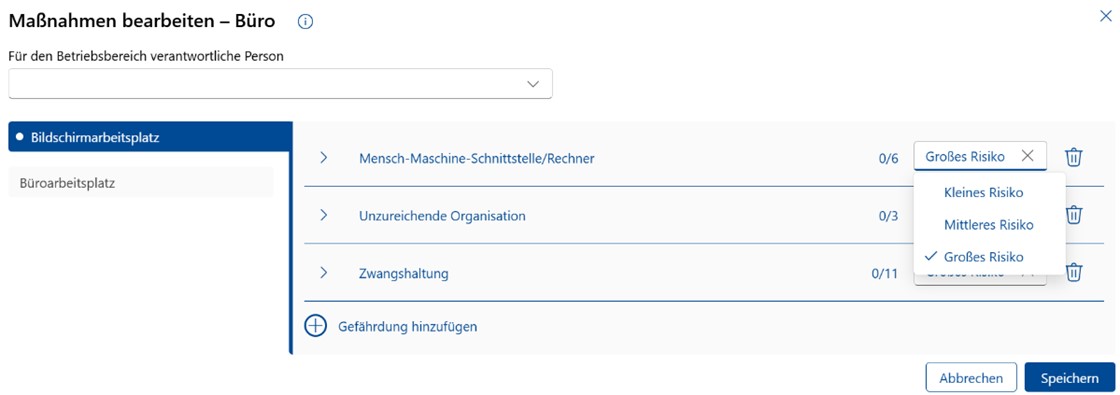Open Mensch-Maschine-Schnittstelle/Rechner hazard link
Image resolution: width=1120 pixels, height=395 pixels.
476,159
